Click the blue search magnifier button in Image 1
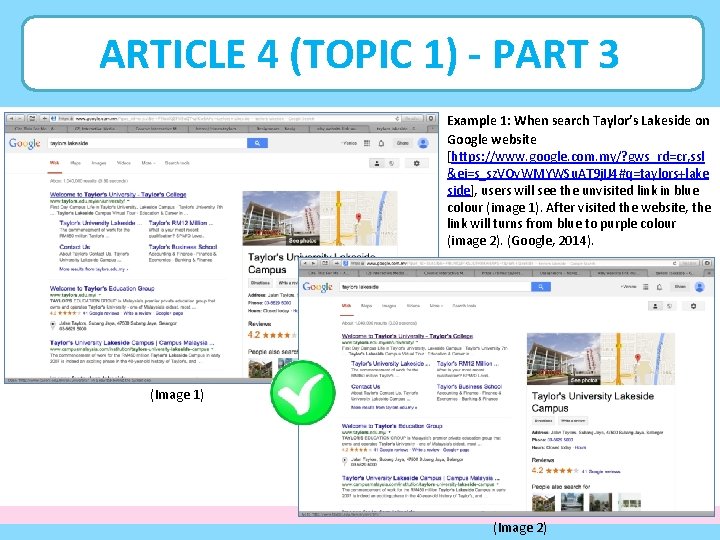Viewport: 720px width, 540px height. [257, 143]
